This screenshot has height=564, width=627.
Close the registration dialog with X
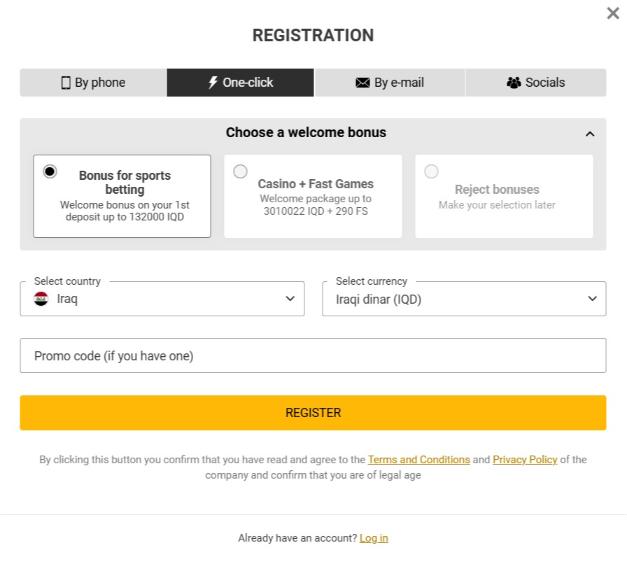[x=613, y=13]
